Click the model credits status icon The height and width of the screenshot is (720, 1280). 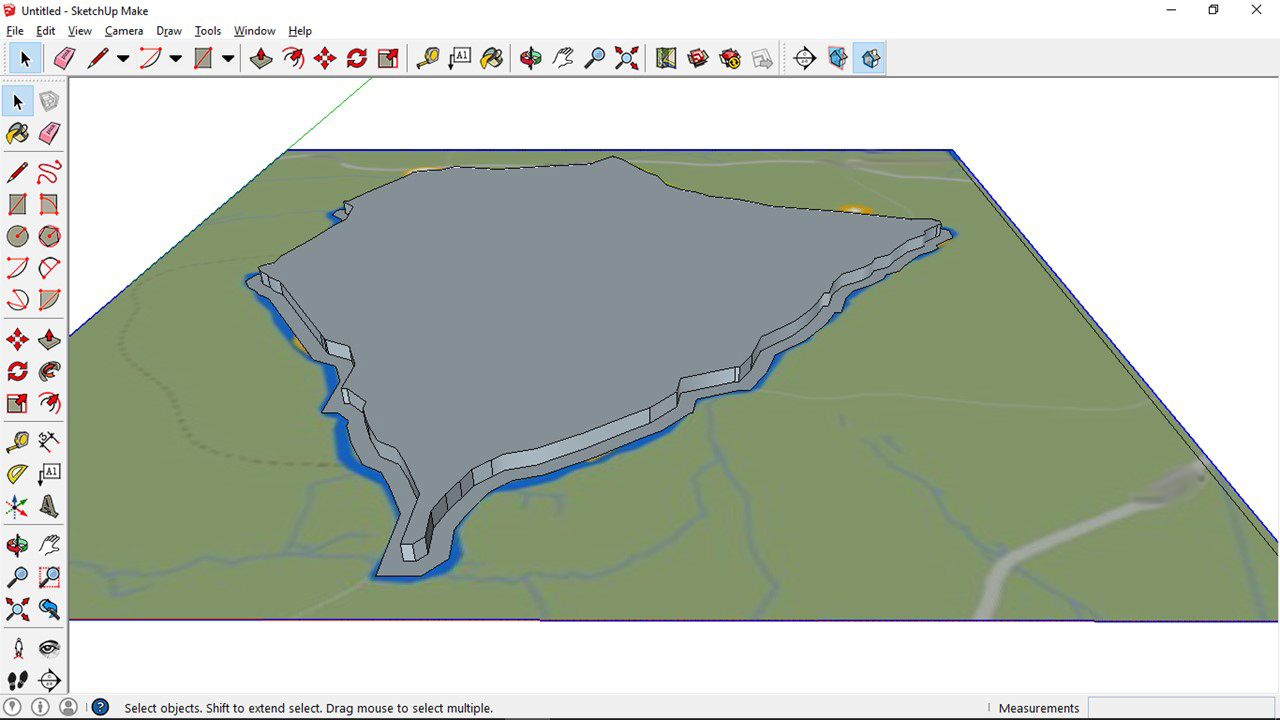click(40, 707)
